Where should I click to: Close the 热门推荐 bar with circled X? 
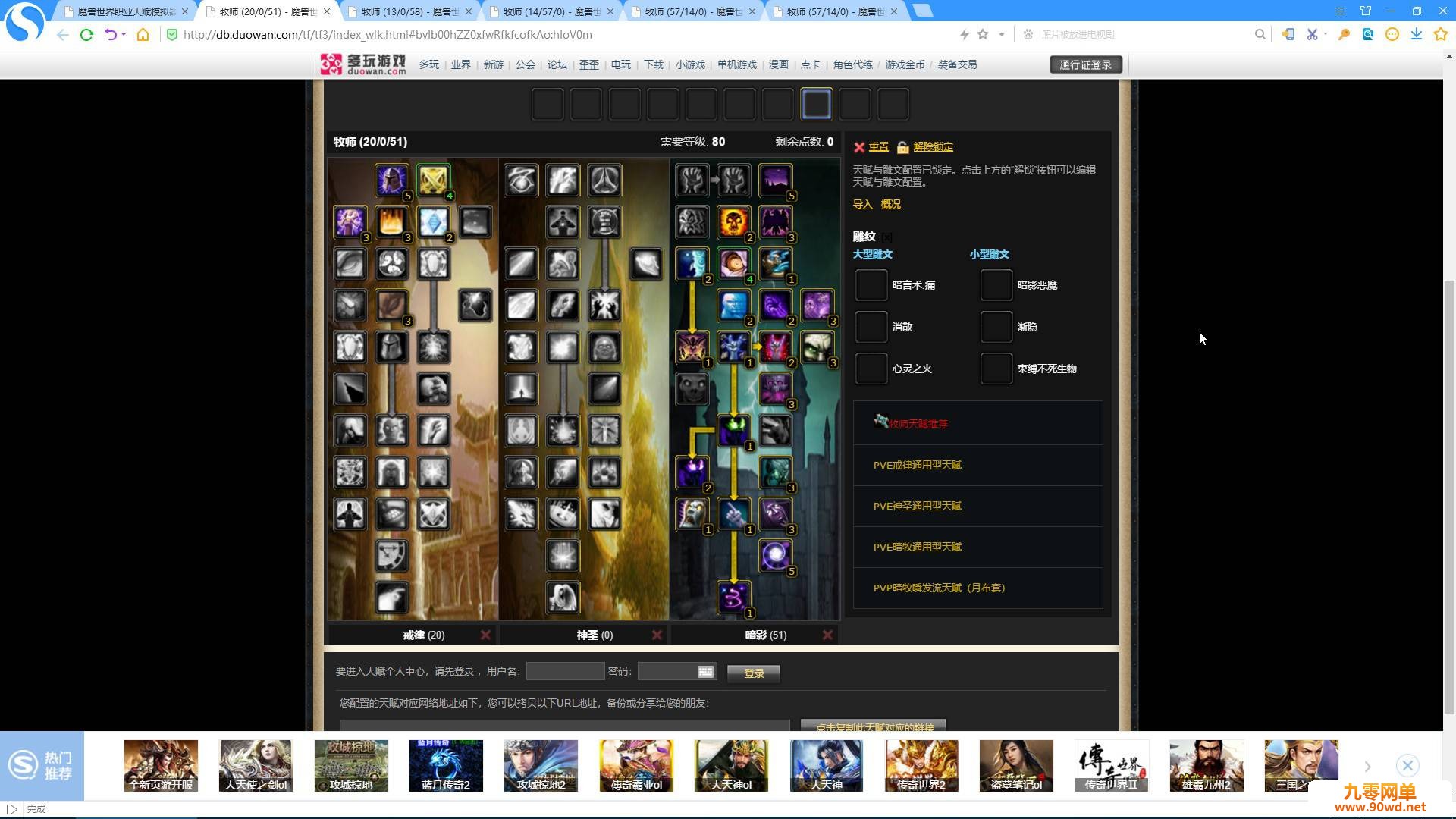[x=1407, y=765]
